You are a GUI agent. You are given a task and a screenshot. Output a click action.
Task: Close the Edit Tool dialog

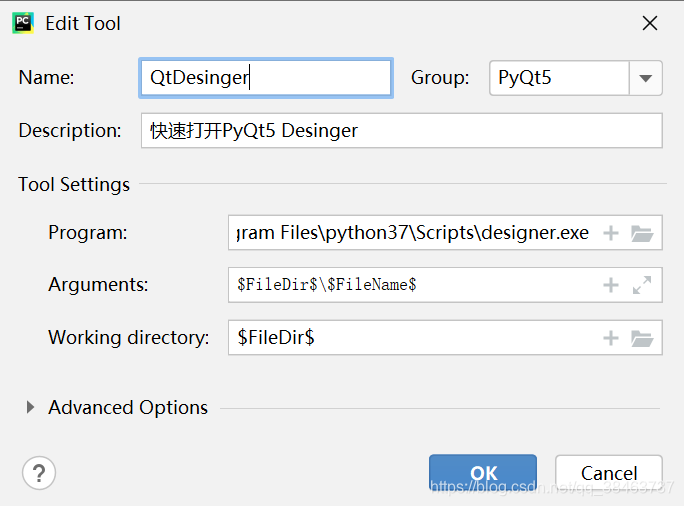point(650,23)
